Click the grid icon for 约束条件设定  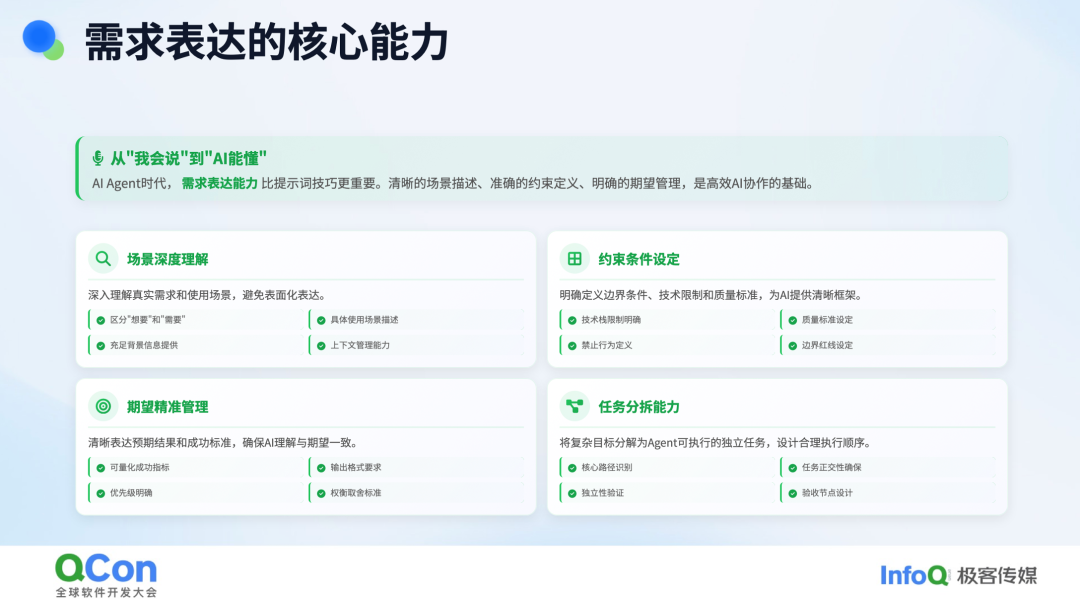click(574, 258)
